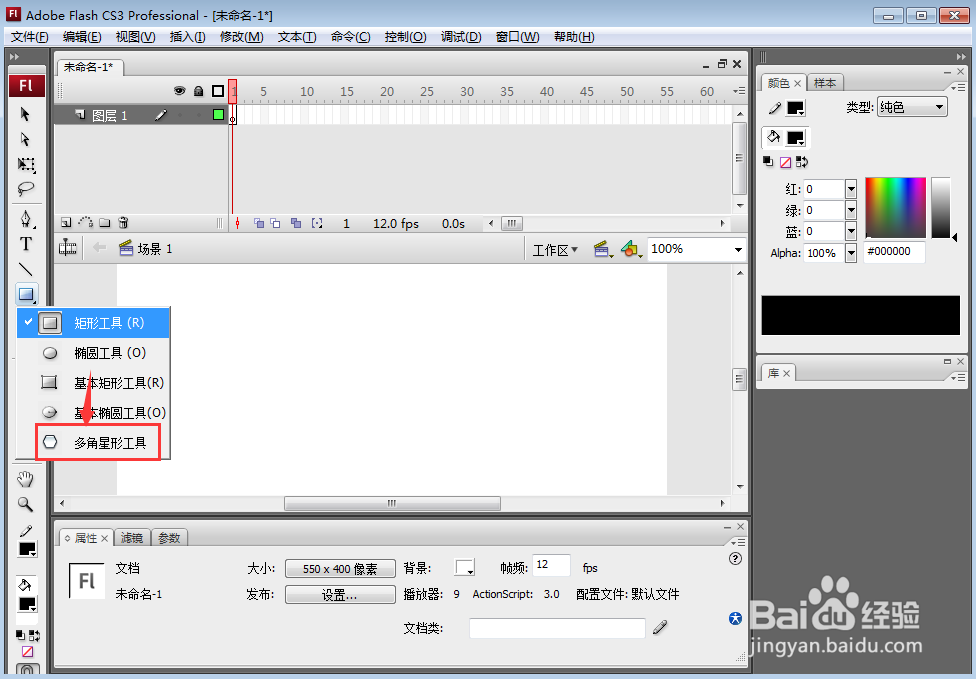Enable Edit Multiple Frames
Screen dimensions: 976x679
click(296, 223)
